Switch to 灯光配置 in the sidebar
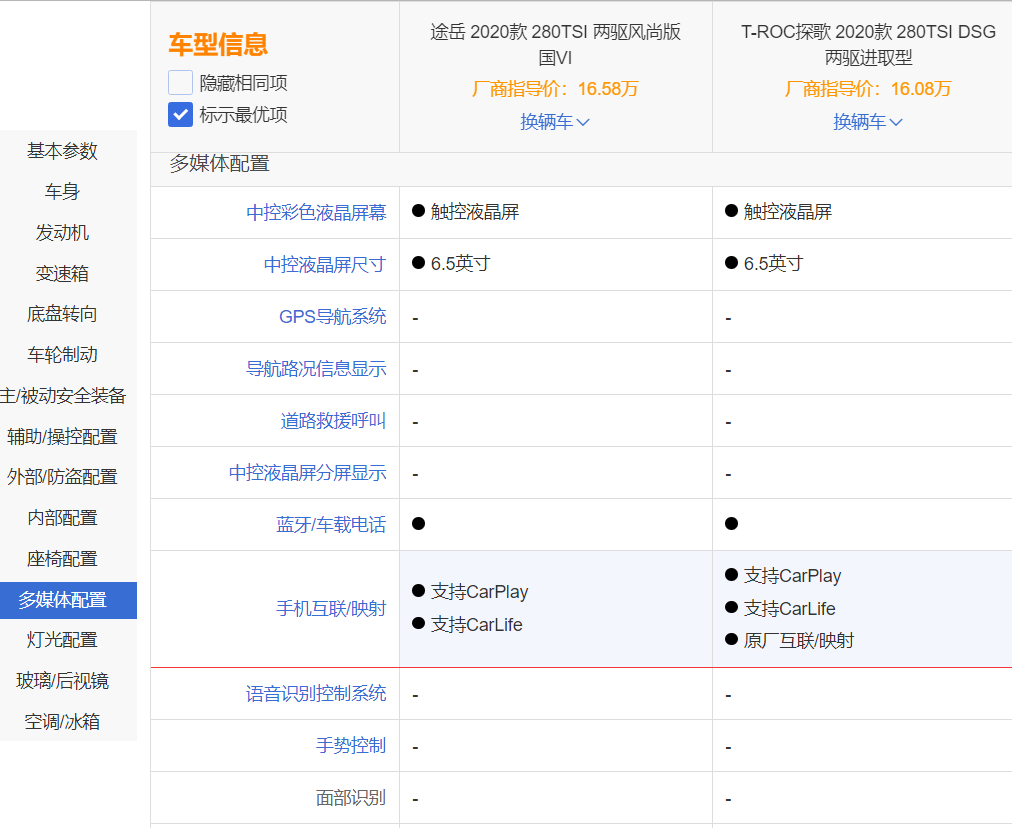Image resolution: width=1012 pixels, height=828 pixels. click(x=62, y=640)
